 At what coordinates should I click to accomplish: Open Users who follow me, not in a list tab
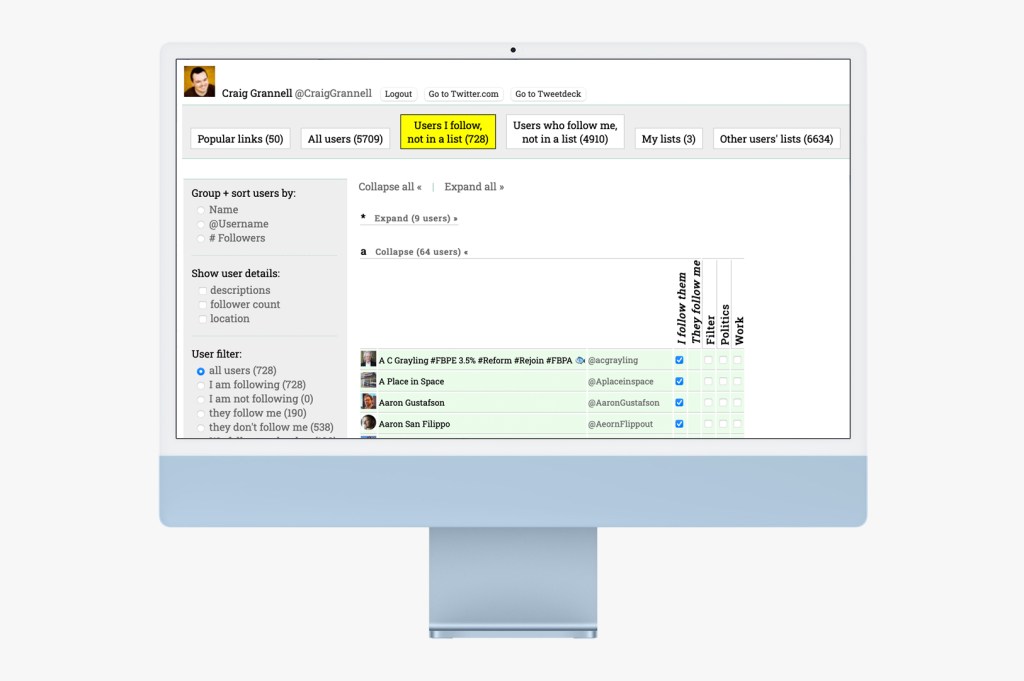[565, 132]
